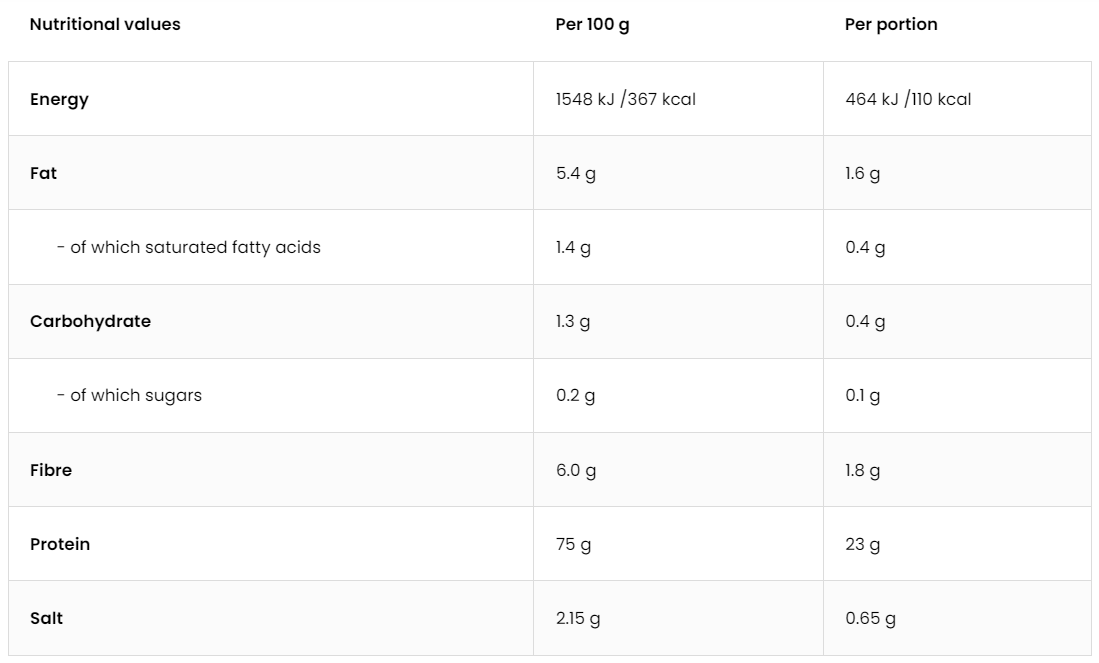The width and height of the screenshot is (1099, 663).
Task: Click the 1548 kJ /367 kcal energy value
Action: (625, 99)
